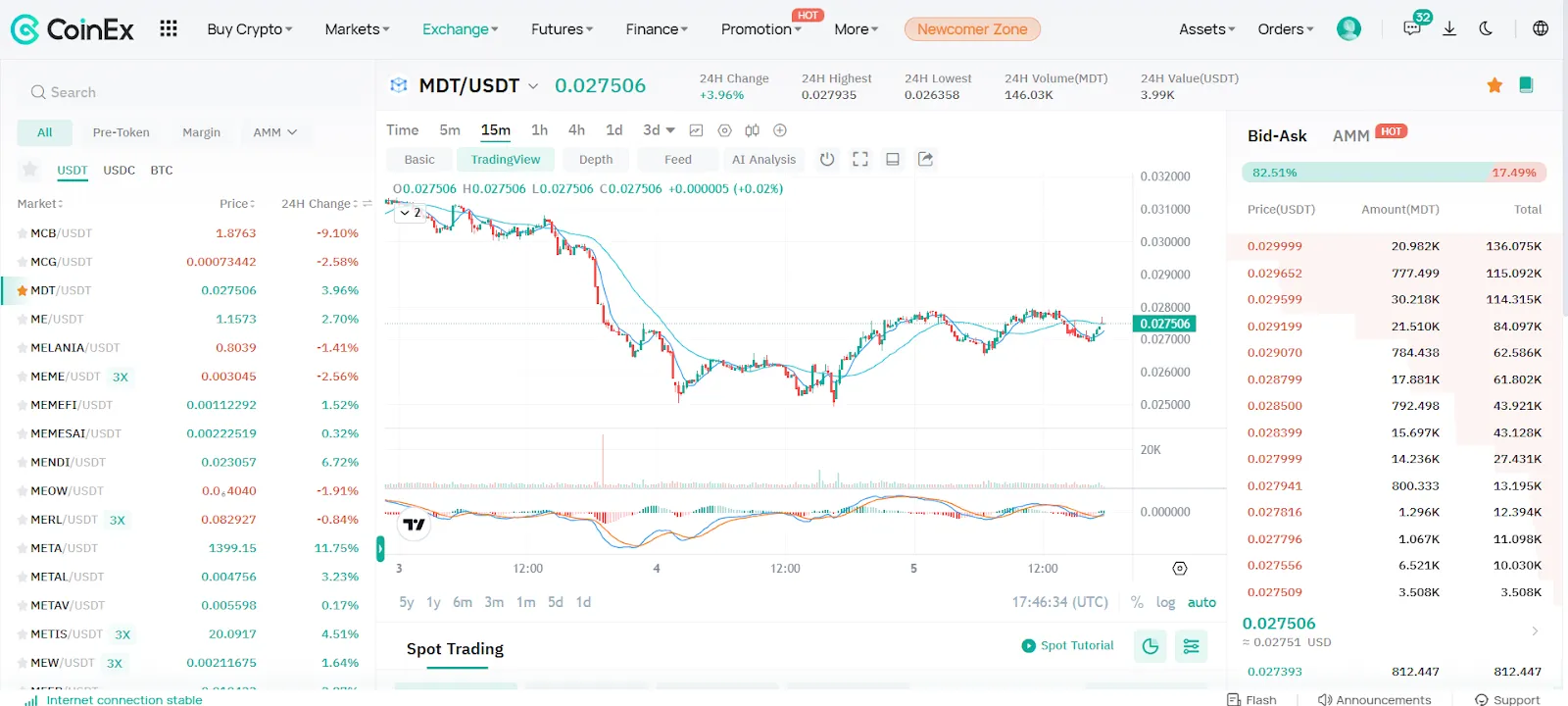Enter fullscreen chart mode
The width and height of the screenshot is (1568, 706).
[860, 159]
